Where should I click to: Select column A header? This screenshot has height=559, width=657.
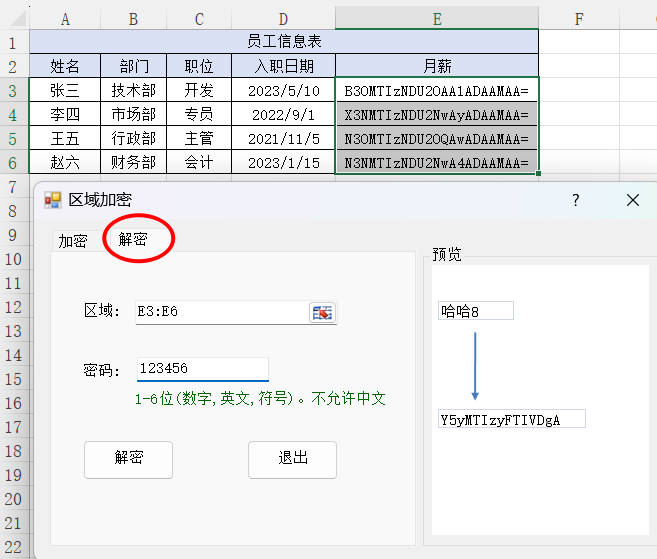point(65,18)
